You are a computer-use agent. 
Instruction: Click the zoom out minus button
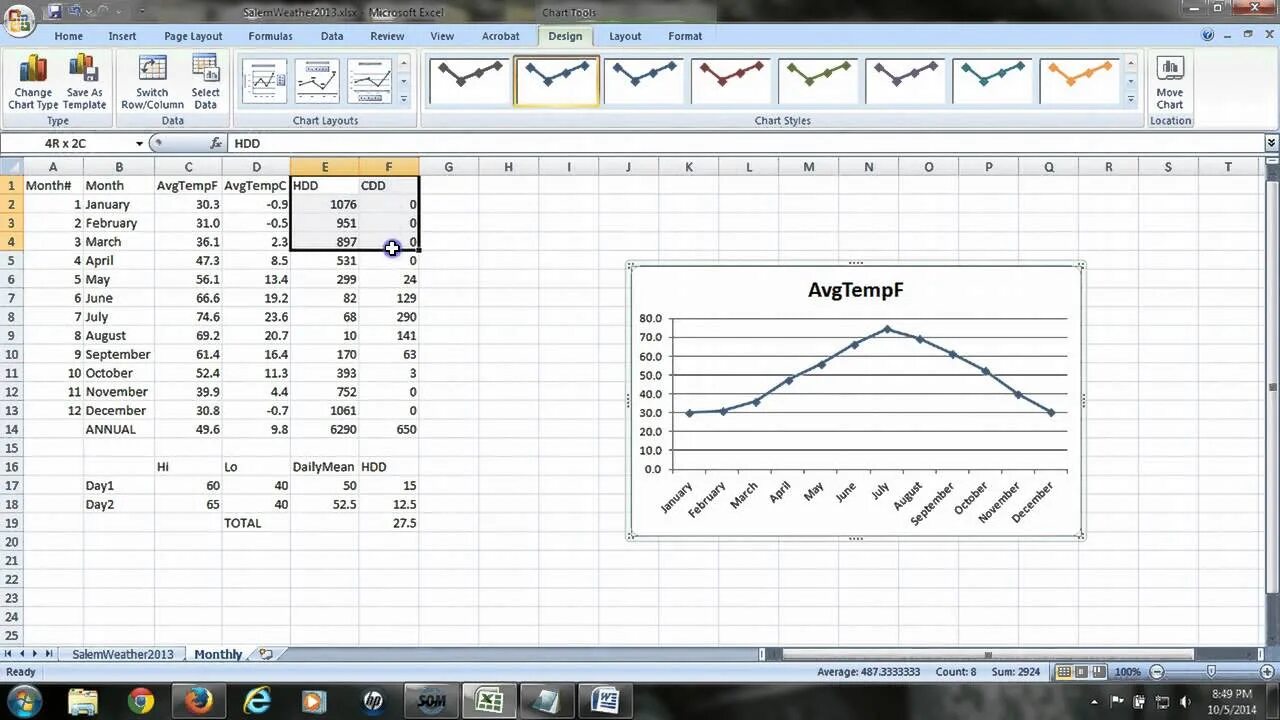[x=1157, y=672]
